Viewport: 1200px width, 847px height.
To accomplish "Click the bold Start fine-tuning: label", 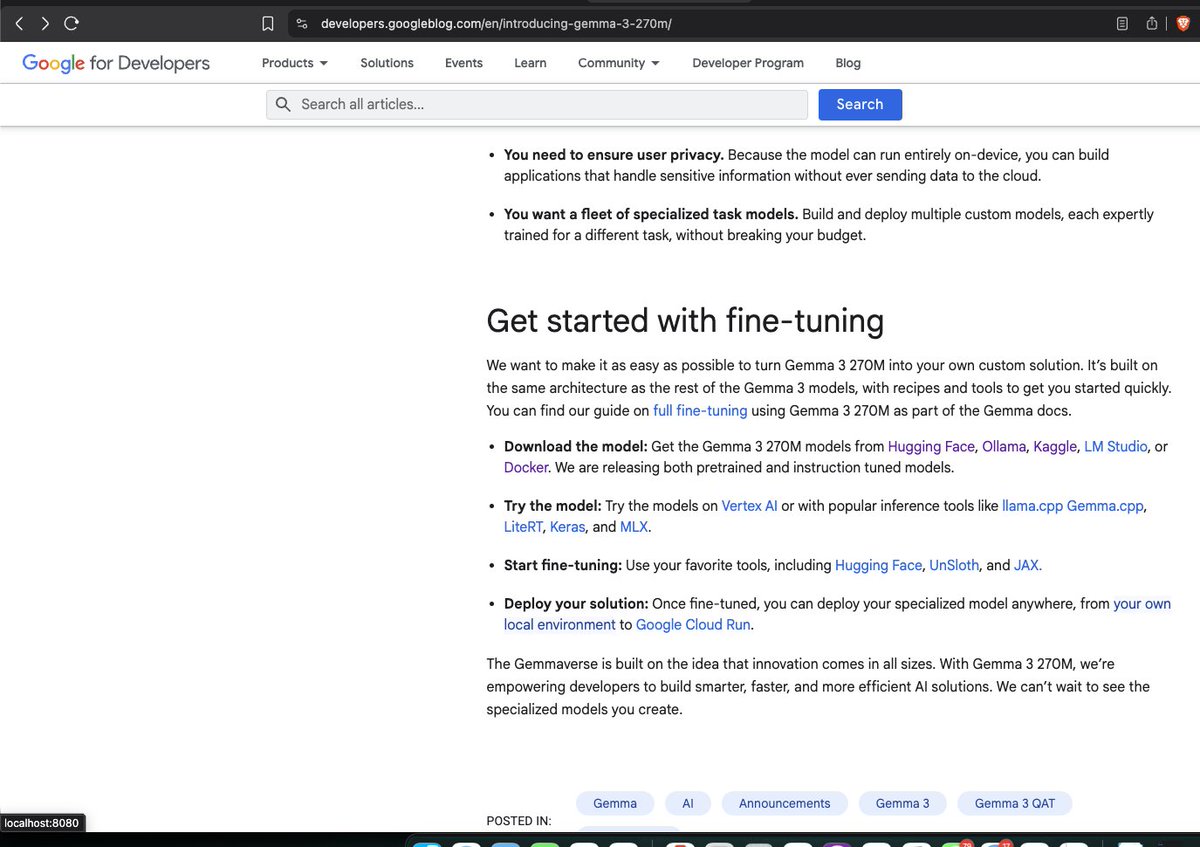I will [563, 565].
